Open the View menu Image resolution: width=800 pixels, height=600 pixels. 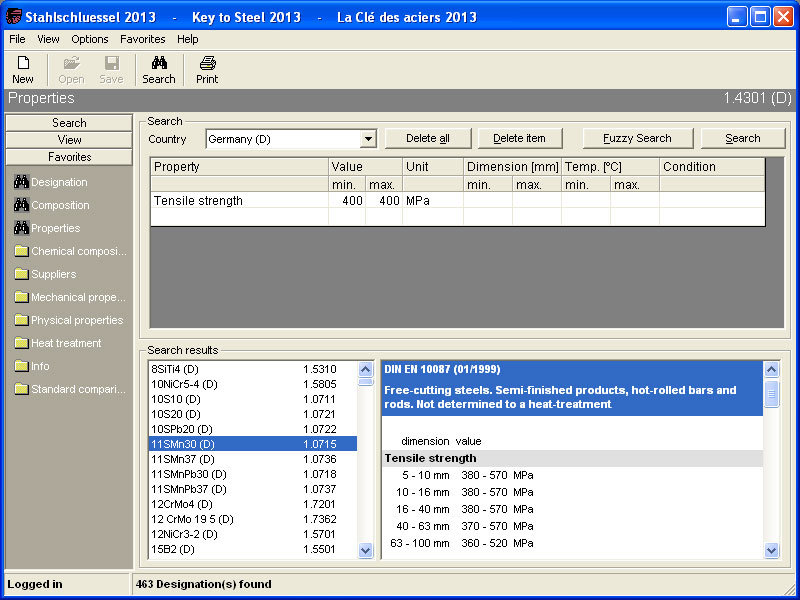[x=48, y=39]
